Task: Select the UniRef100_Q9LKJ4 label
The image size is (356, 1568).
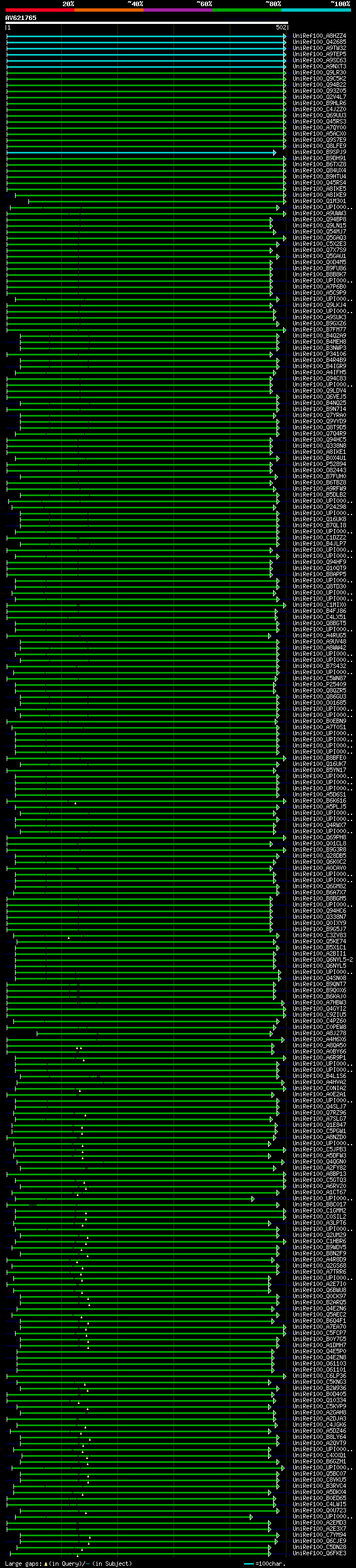Action: pos(319,305)
